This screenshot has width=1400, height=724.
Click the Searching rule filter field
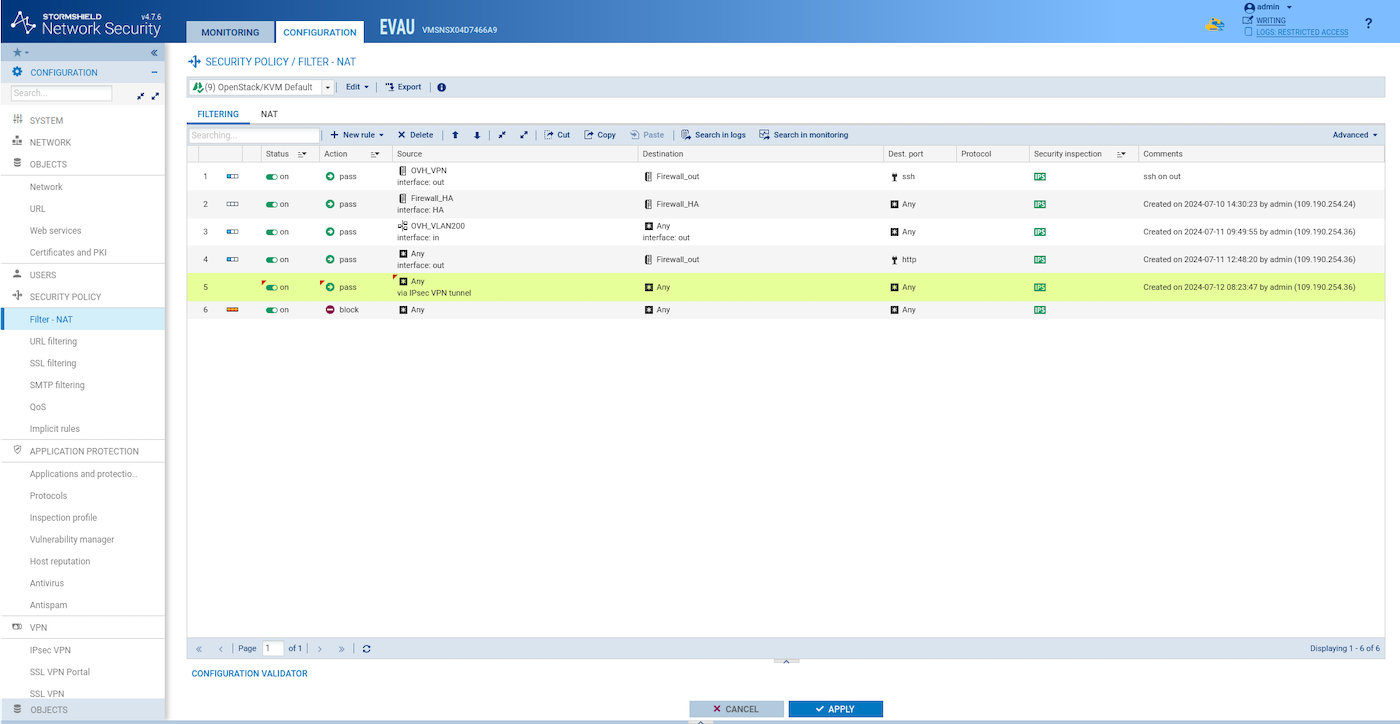[x=254, y=135]
